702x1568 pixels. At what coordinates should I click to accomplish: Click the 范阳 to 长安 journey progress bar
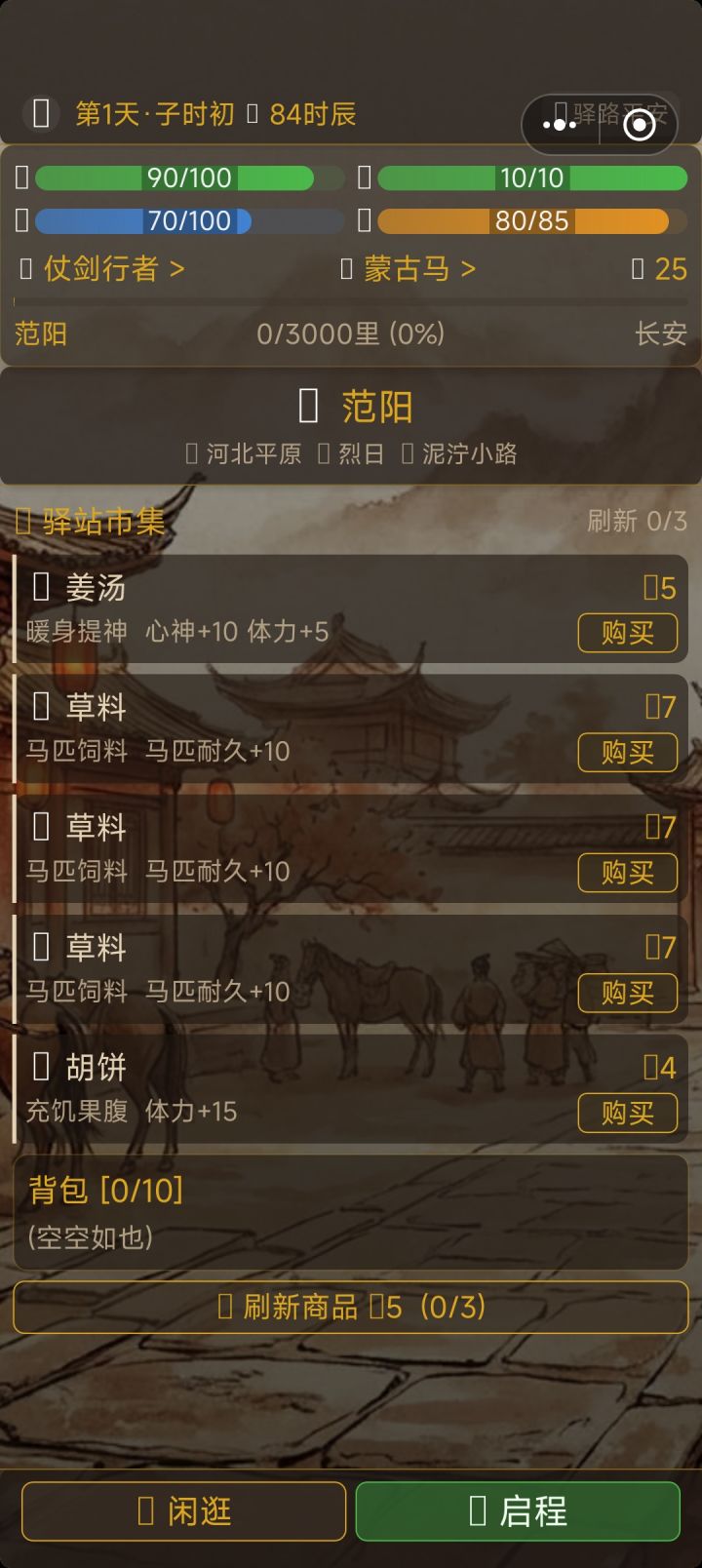click(x=351, y=303)
